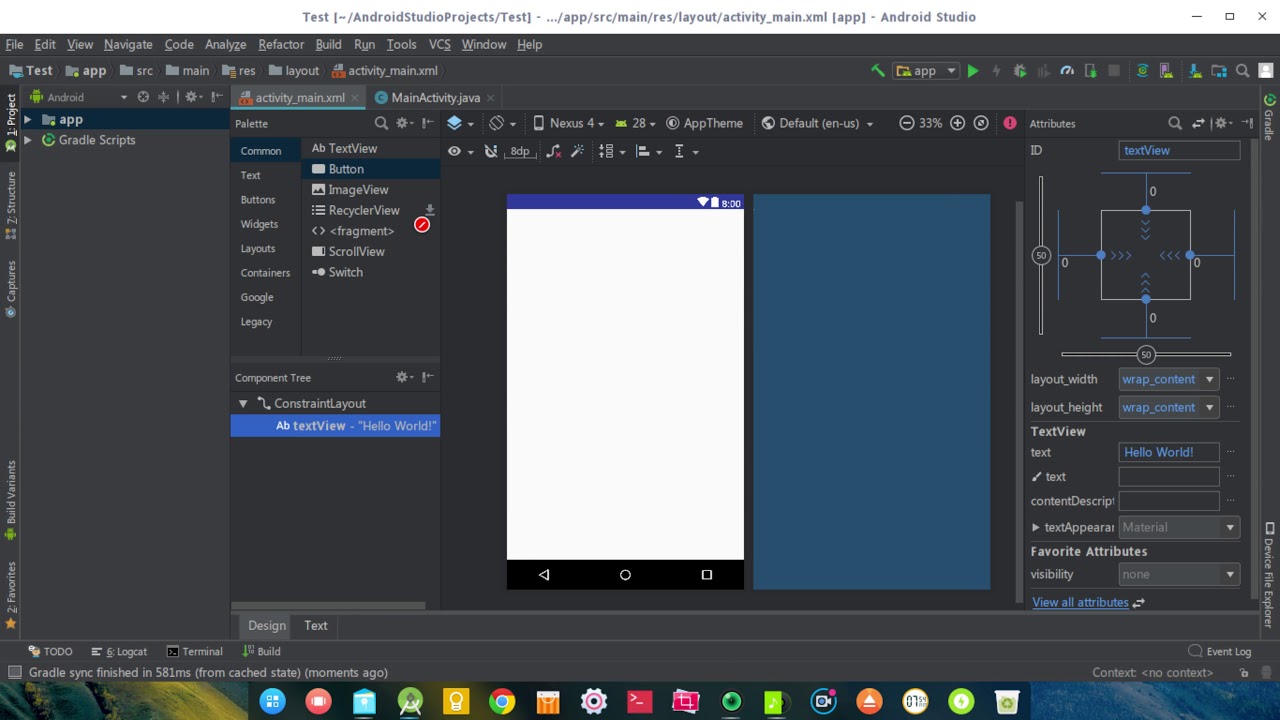
Task: Show warnings and errors red icon
Action: point(1010,123)
